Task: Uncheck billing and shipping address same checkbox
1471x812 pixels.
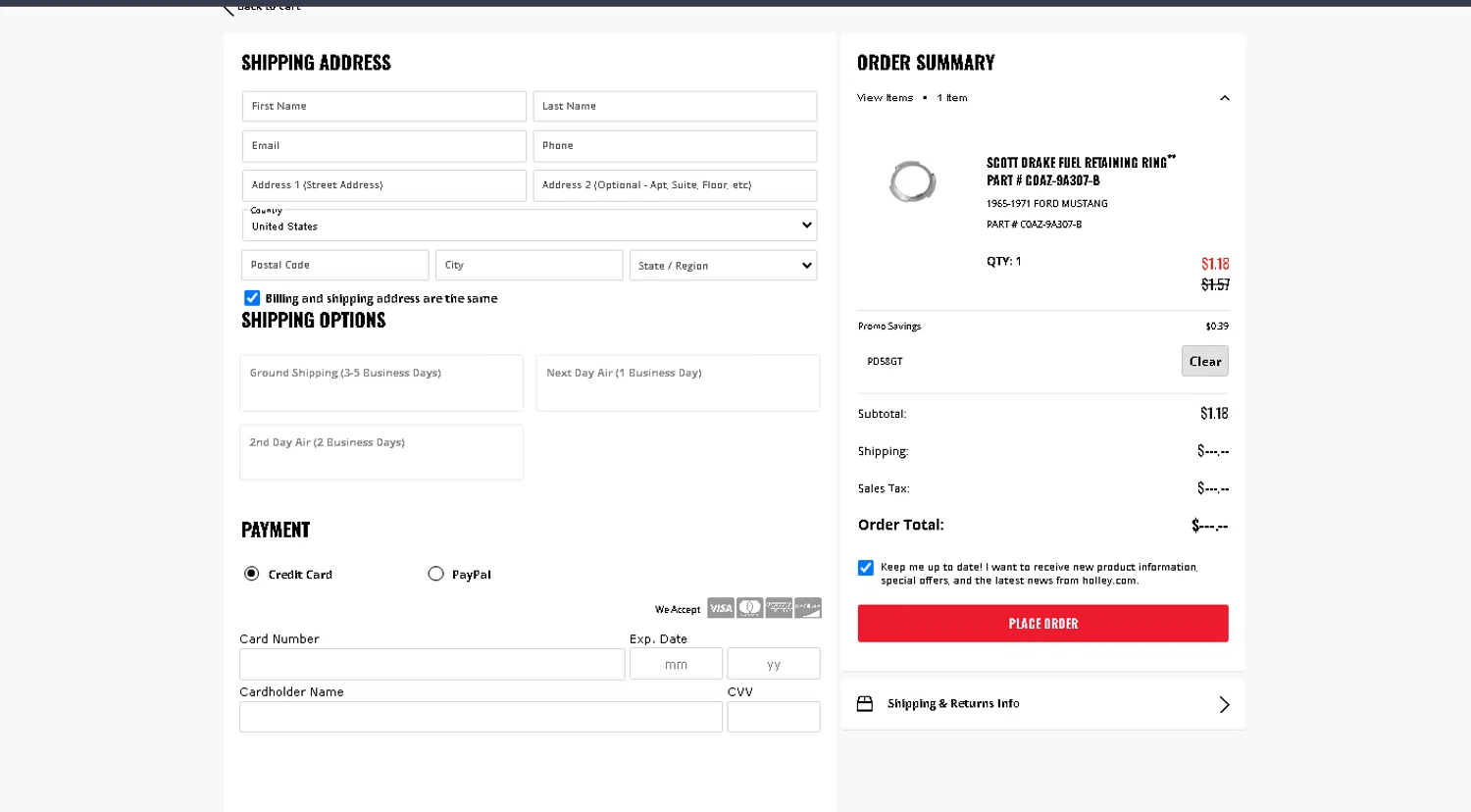Action: pos(252,298)
